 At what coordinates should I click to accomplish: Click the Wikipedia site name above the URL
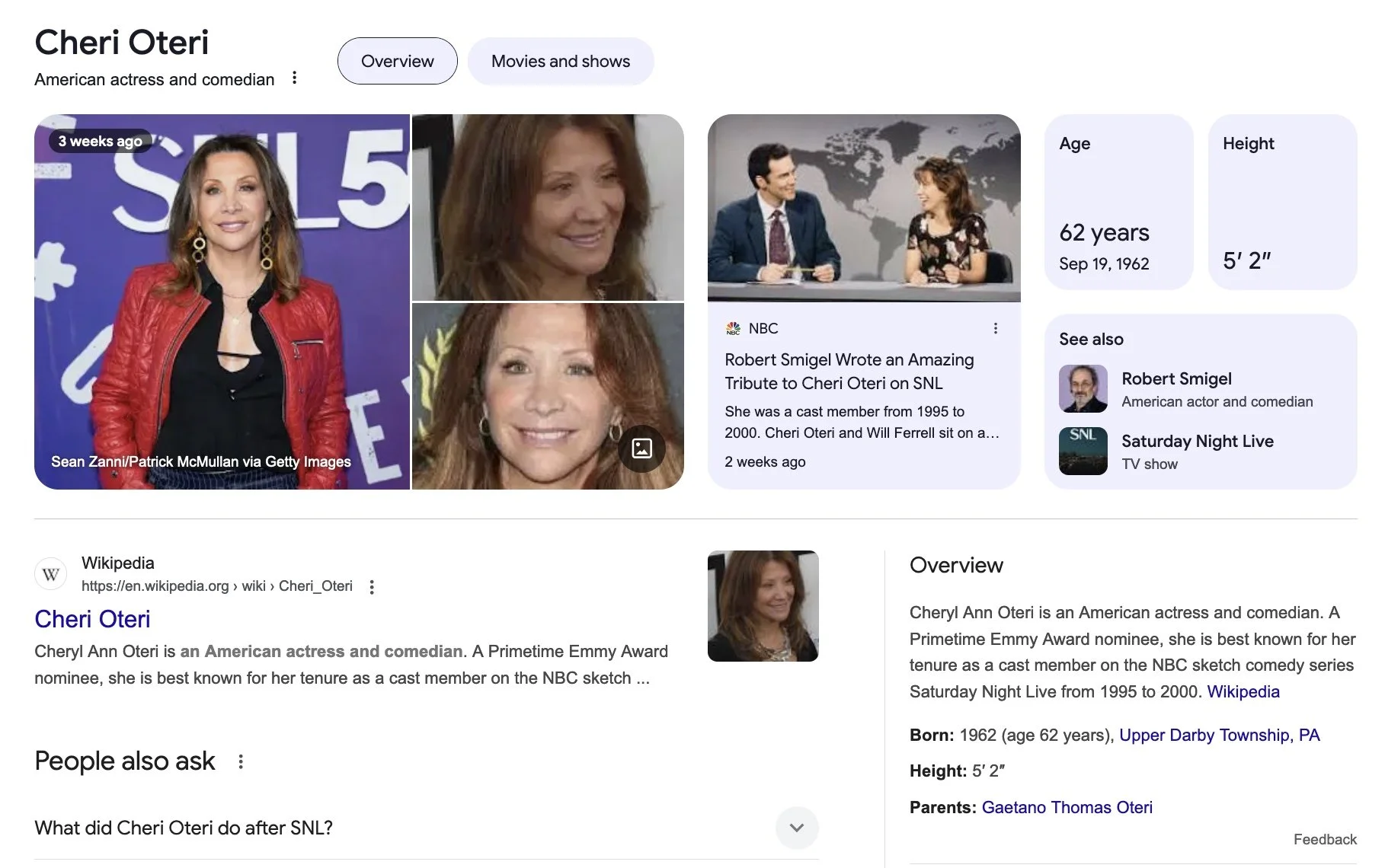tap(117, 563)
